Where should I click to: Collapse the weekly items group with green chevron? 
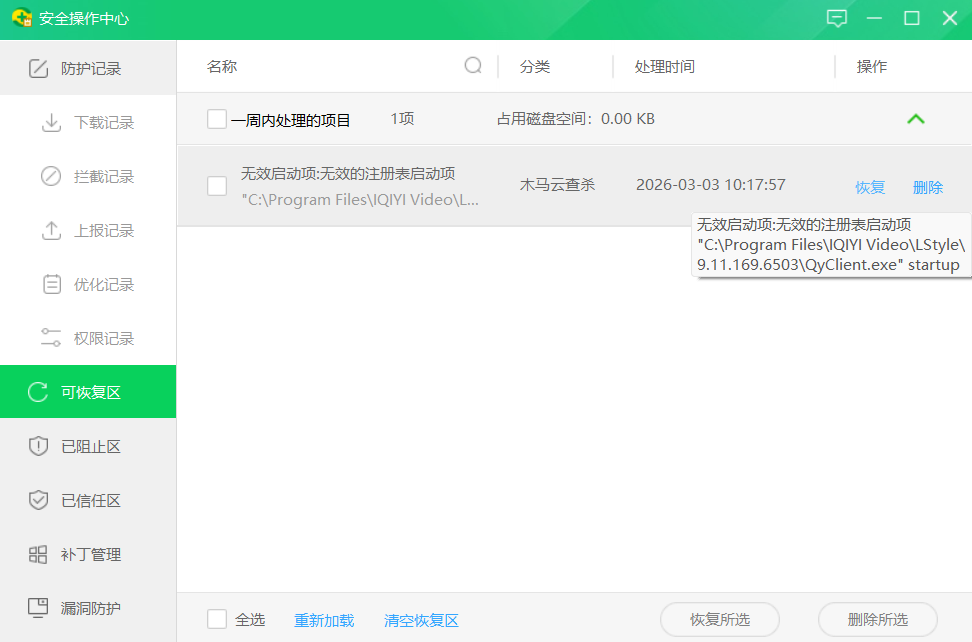click(x=915, y=120)
